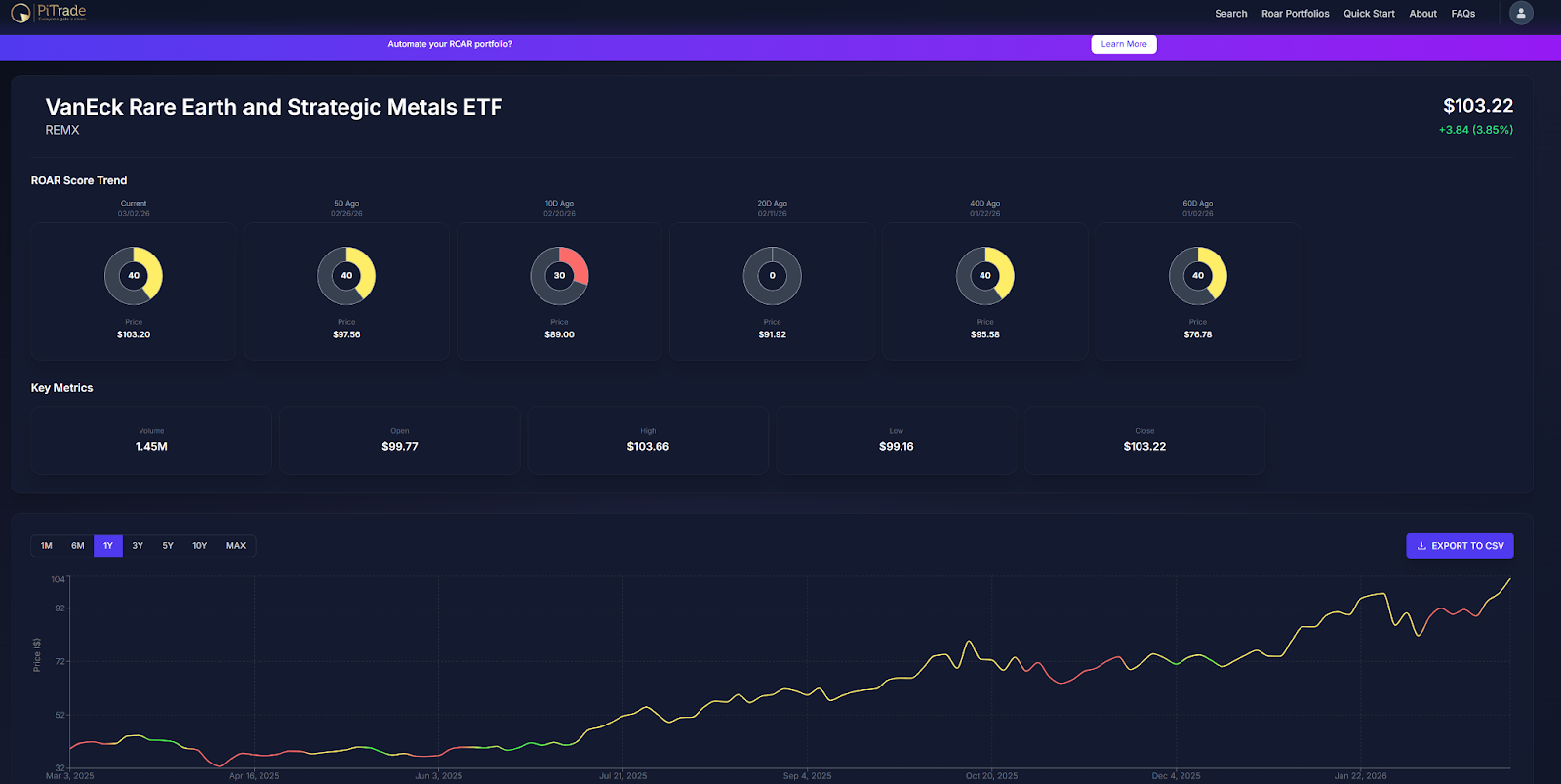Click the High value $103.66
This screenshot has width=1561, height=784.
tap(648, 447)
